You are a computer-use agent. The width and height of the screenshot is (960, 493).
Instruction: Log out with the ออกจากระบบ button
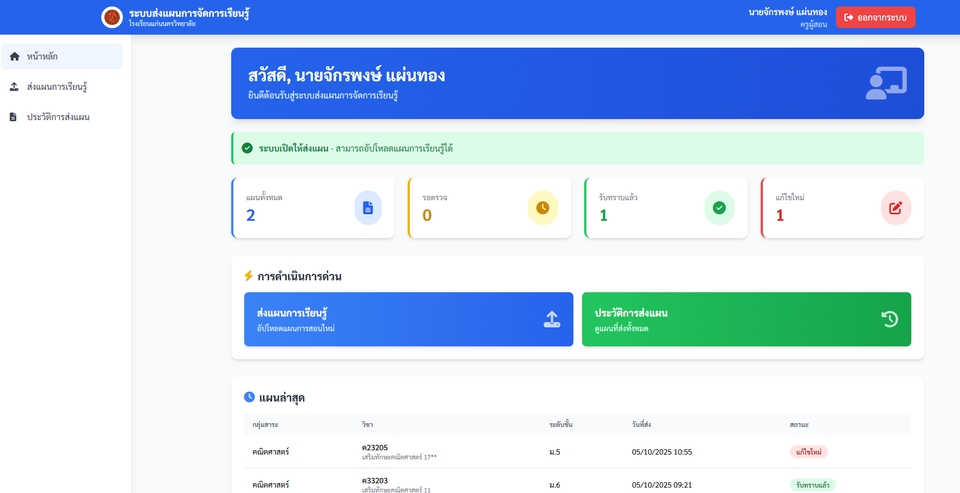pyautogui.click(x=876, y=17)
